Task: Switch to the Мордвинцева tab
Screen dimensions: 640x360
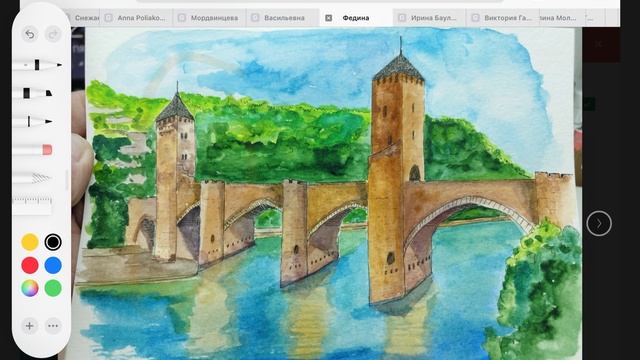Action: pyautogui.click(x=210, y=18)
